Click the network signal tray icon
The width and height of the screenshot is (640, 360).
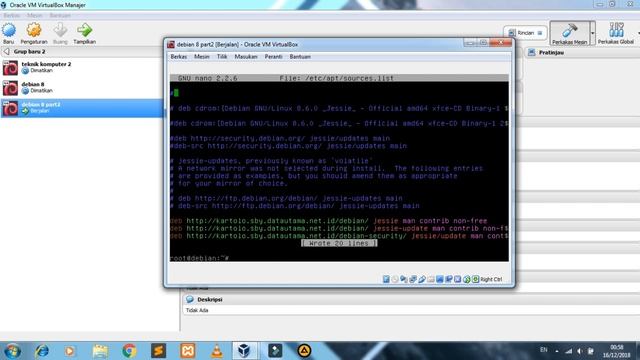tap(569, 351)
